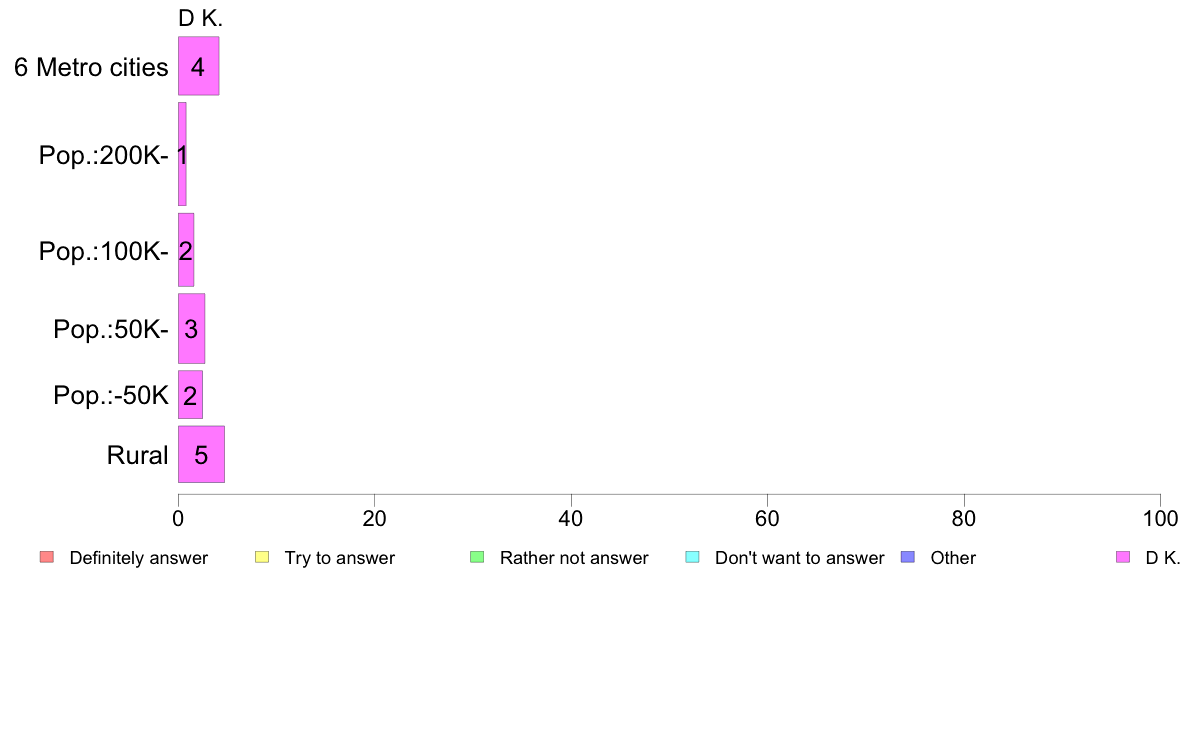Click the 40 axis tick label

pyautogui.click(x=571, y=518)
